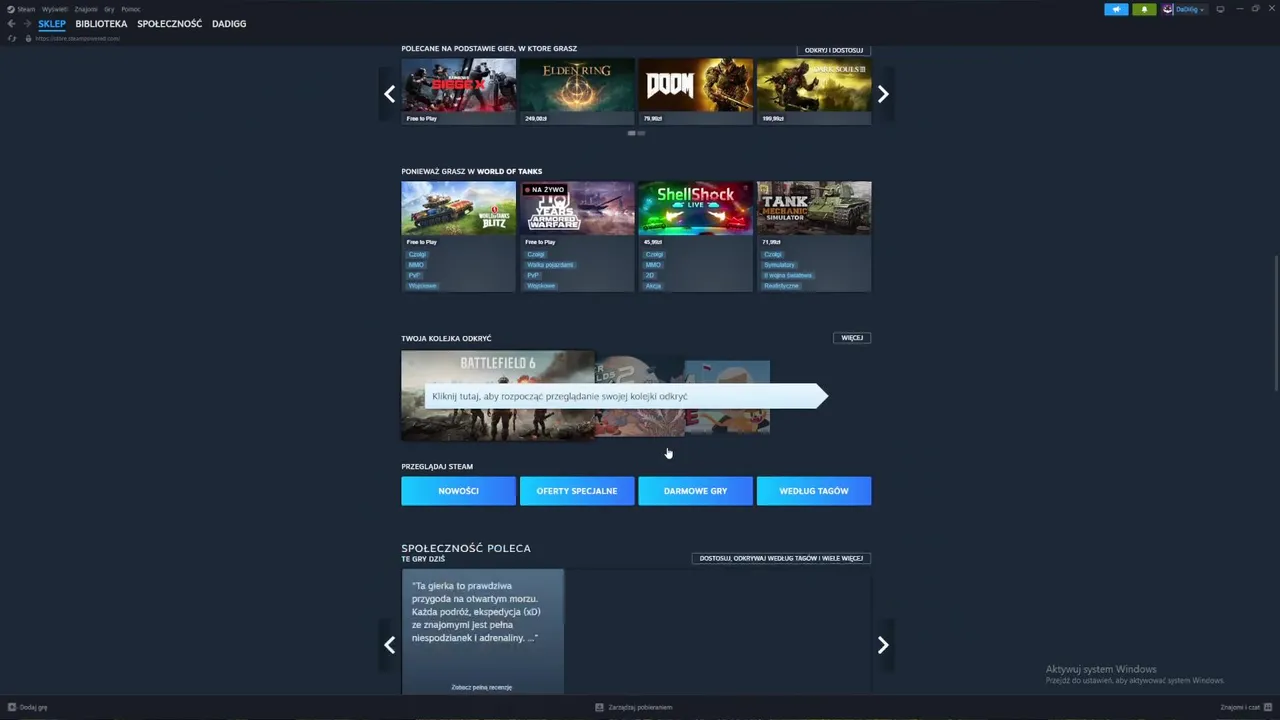The width and height of the screenshot is (1280, 720).
Task: Open the Pomoc menu
Action: pyautogui.click(x=131, y=9)
